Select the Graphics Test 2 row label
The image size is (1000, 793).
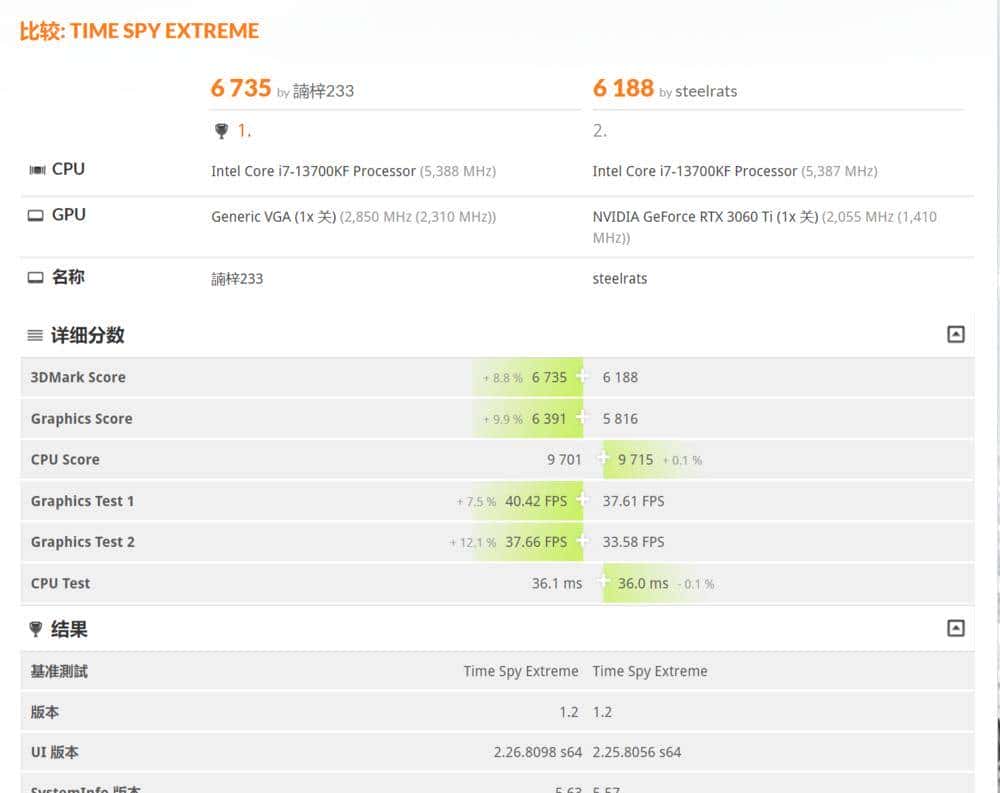point(82,541)
